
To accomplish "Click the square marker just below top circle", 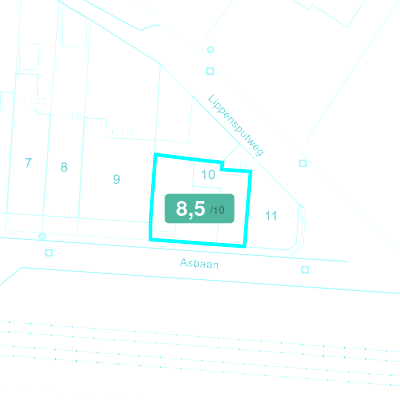I will 210,71.
